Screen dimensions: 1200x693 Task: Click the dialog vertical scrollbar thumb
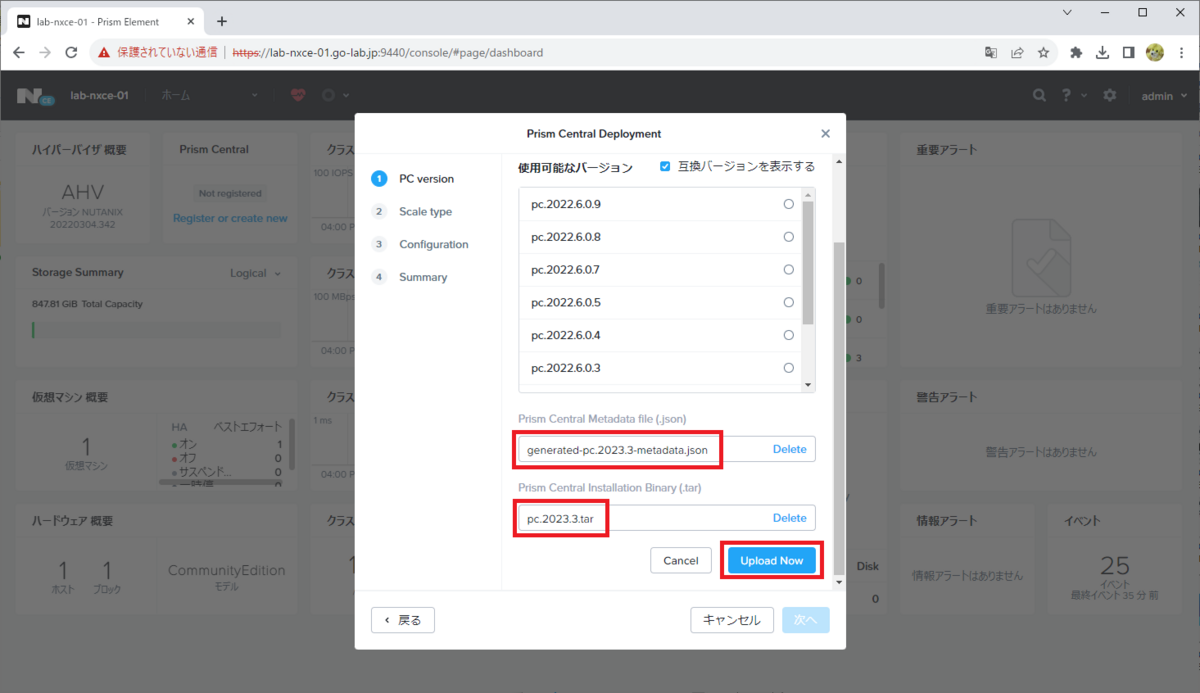click(x=840, y=408)
